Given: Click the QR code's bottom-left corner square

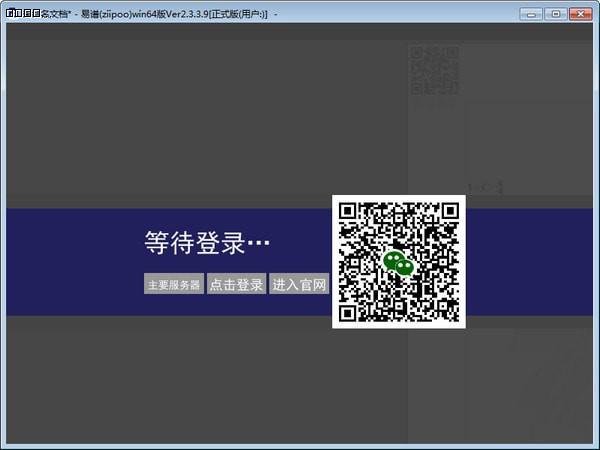Looking at the screenshot, I should point(349,313).
